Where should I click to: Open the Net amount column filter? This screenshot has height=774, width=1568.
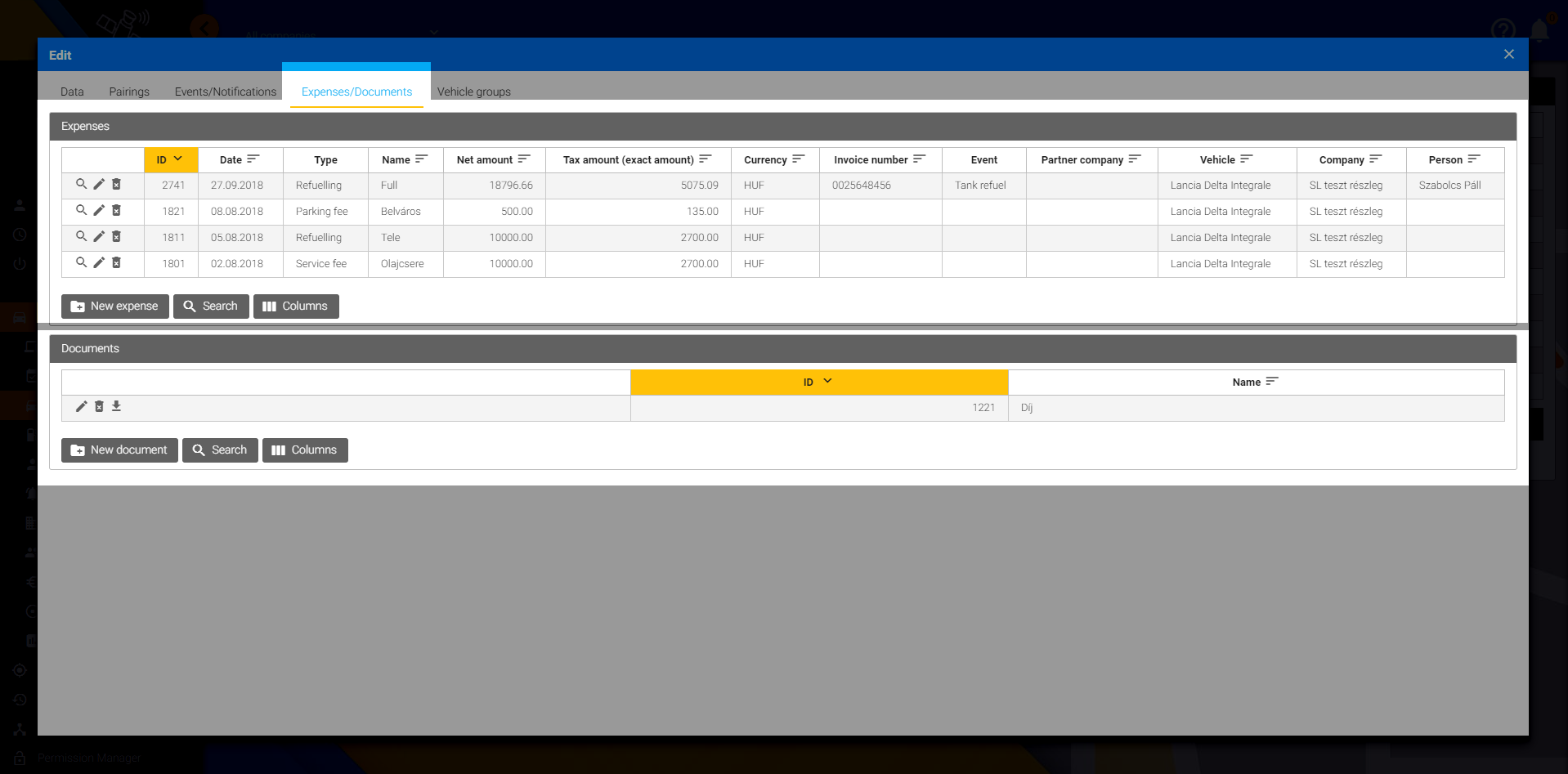(x=524, y=159)
